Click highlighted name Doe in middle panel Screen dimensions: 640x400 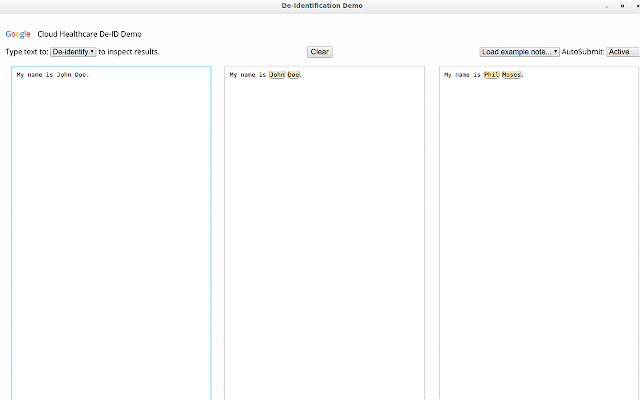[293, 75]
